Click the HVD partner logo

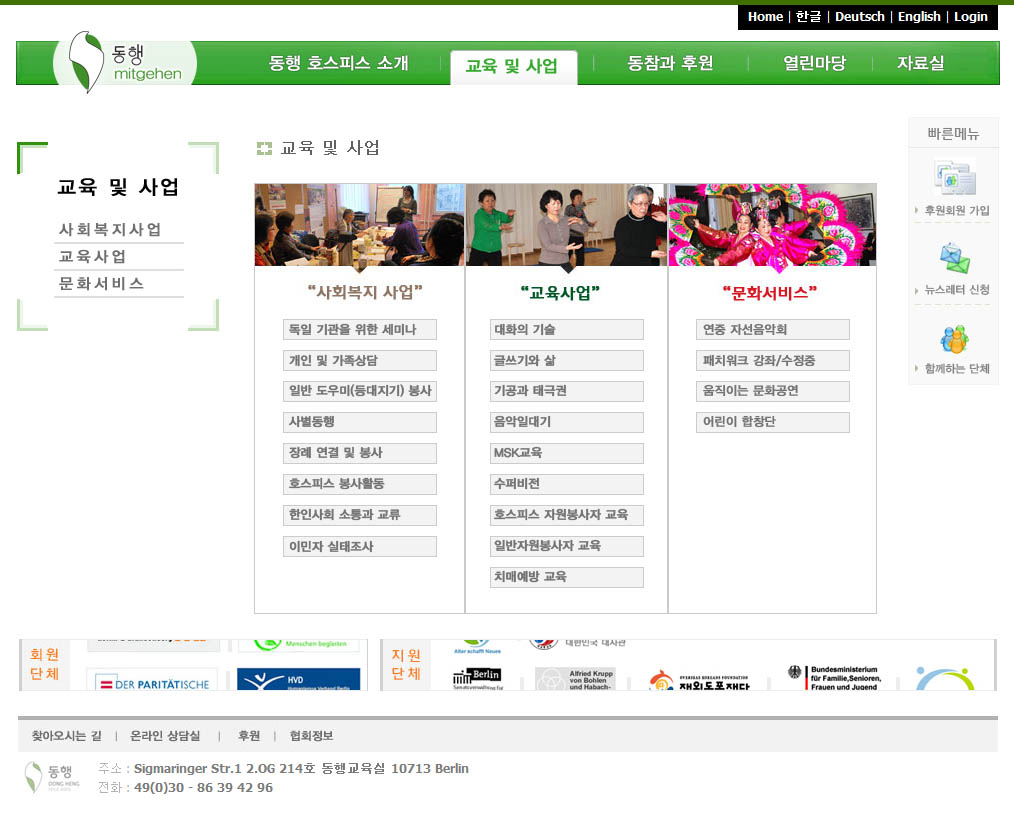click(x=298, y=679)
